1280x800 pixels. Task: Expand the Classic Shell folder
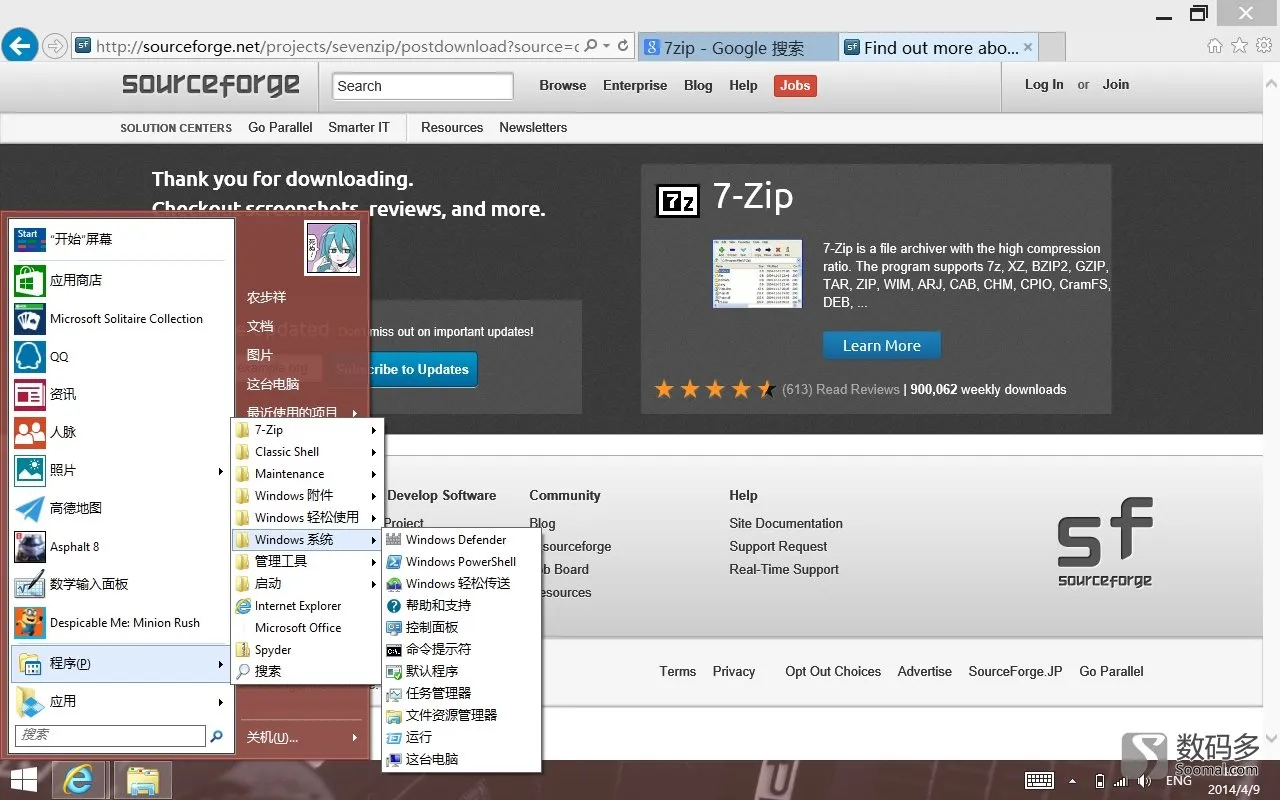[306, 452]
